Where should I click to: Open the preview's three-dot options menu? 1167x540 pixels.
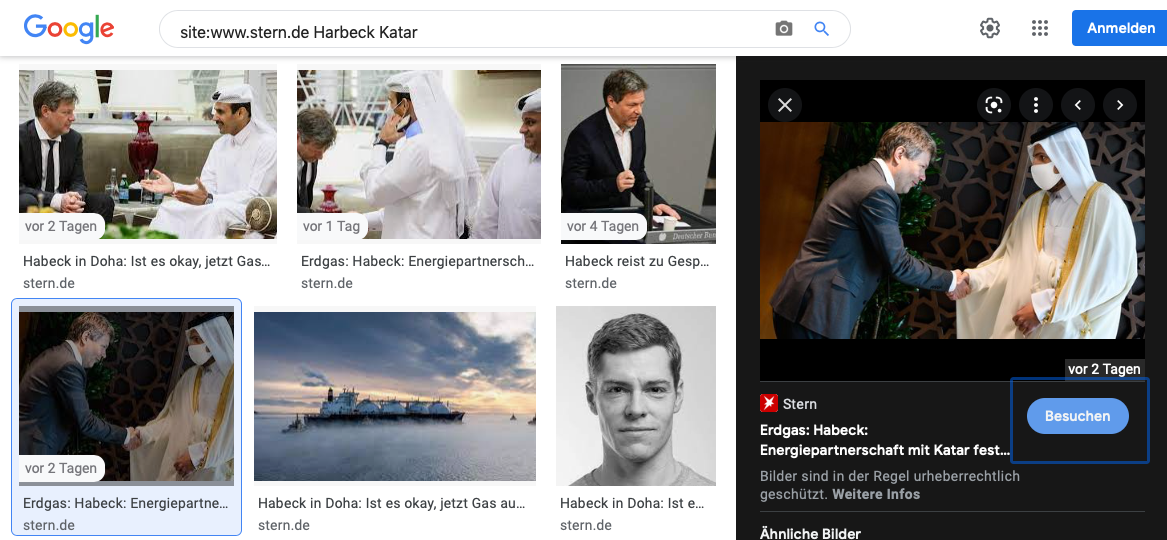[x=1036, y=105]
